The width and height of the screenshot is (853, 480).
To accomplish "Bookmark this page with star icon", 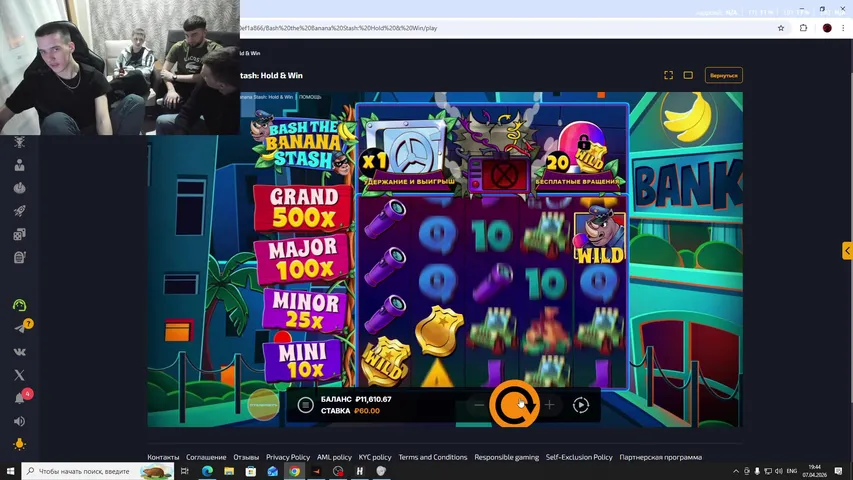I will 781,28.
